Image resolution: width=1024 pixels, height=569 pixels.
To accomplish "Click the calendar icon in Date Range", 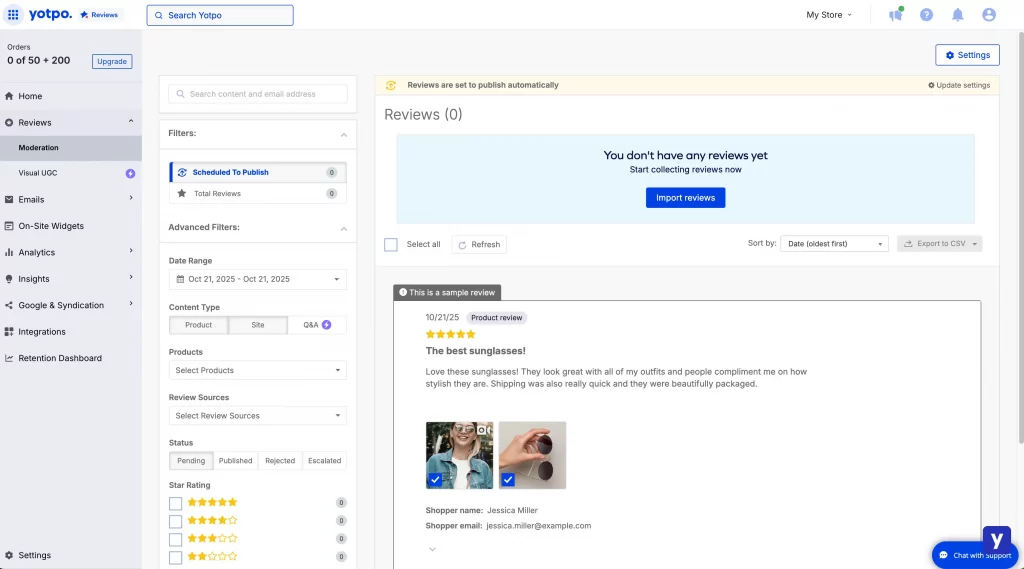I will (x=180, y=279).
